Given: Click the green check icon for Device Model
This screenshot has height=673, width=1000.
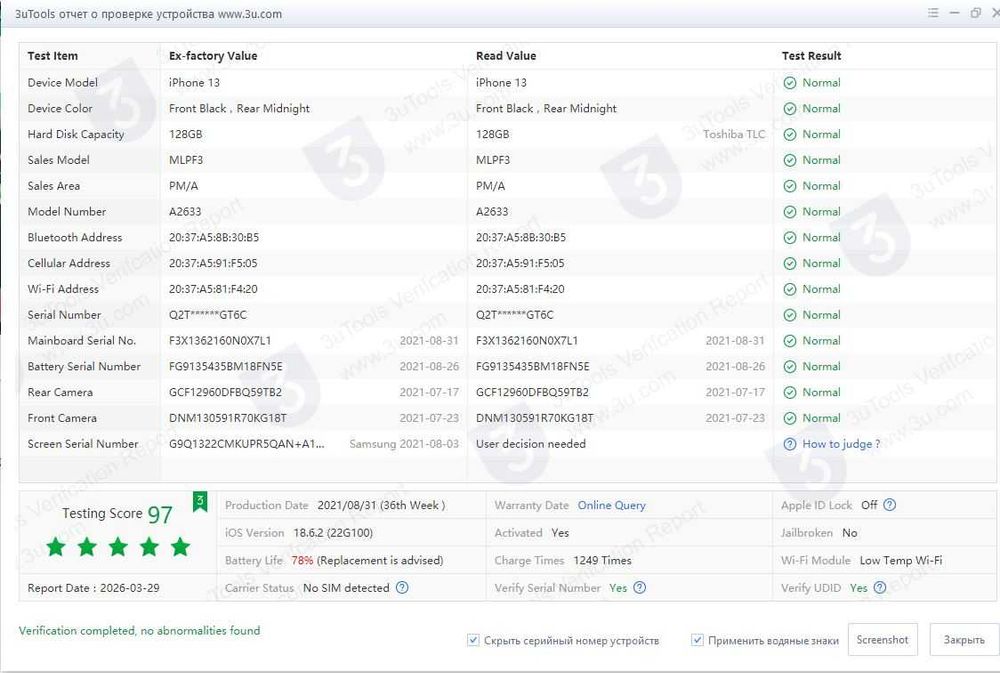Looking at the screenshot, I should coord(790,83).
